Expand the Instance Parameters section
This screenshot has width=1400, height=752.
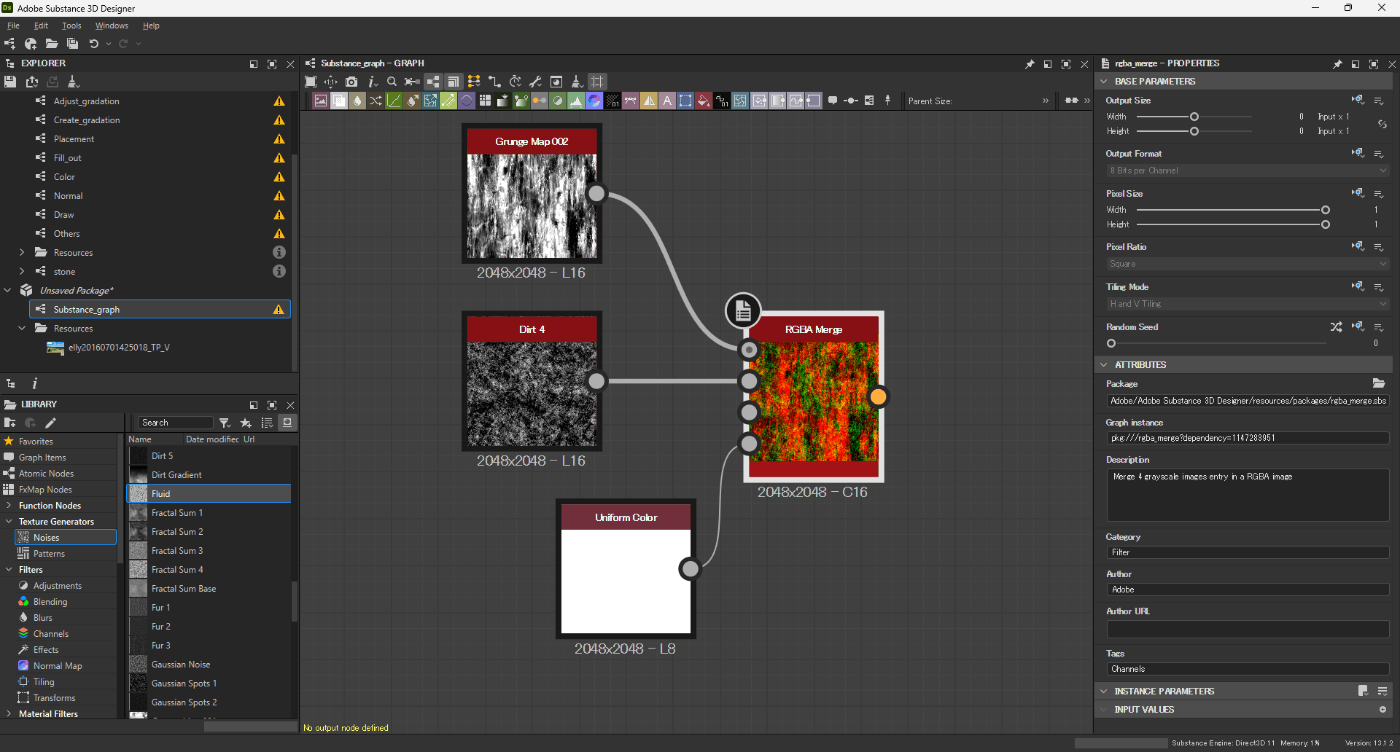tap(1104, 691)
